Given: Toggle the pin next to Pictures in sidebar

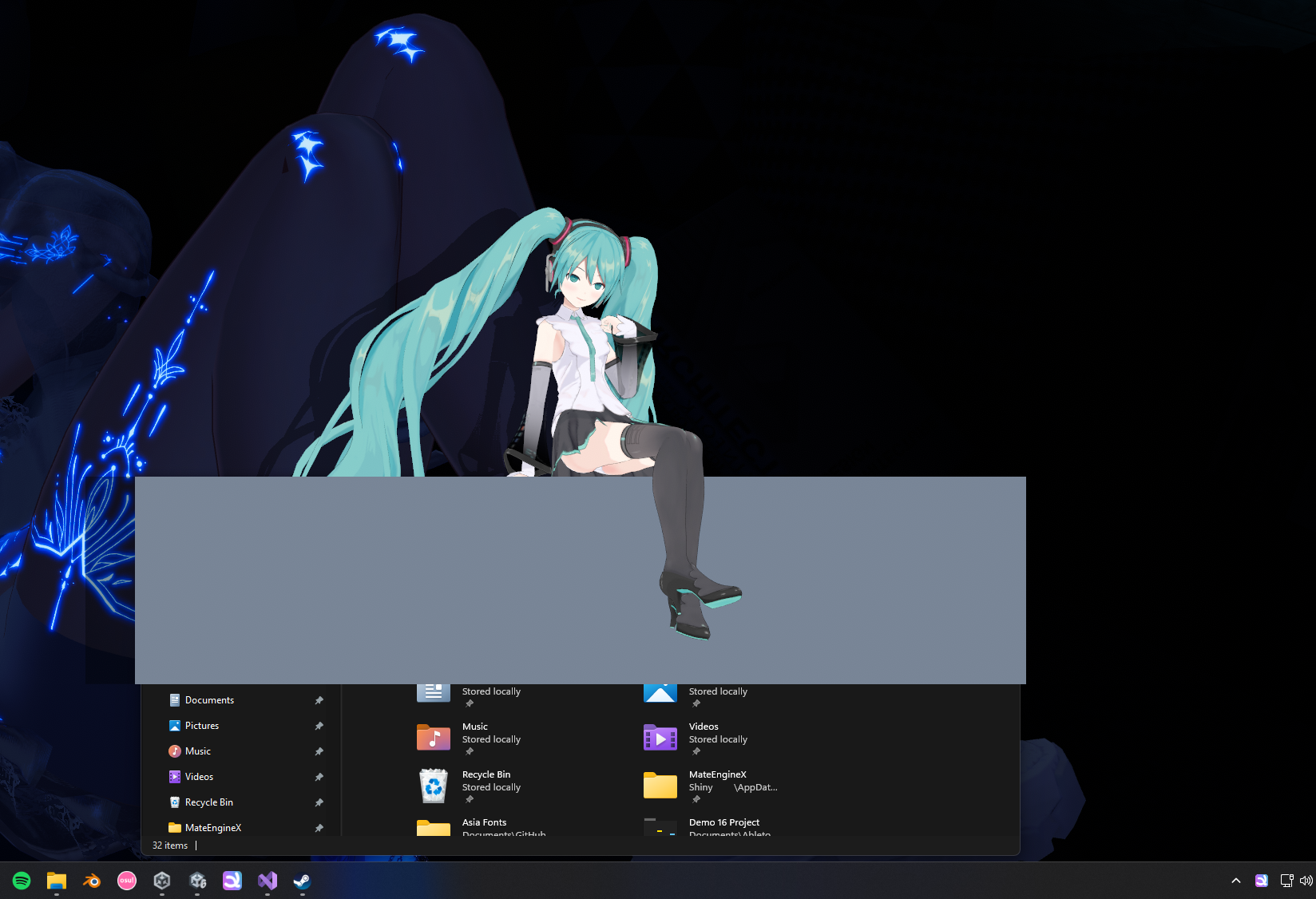Looking at the screenshot, I should click(319, 726).
